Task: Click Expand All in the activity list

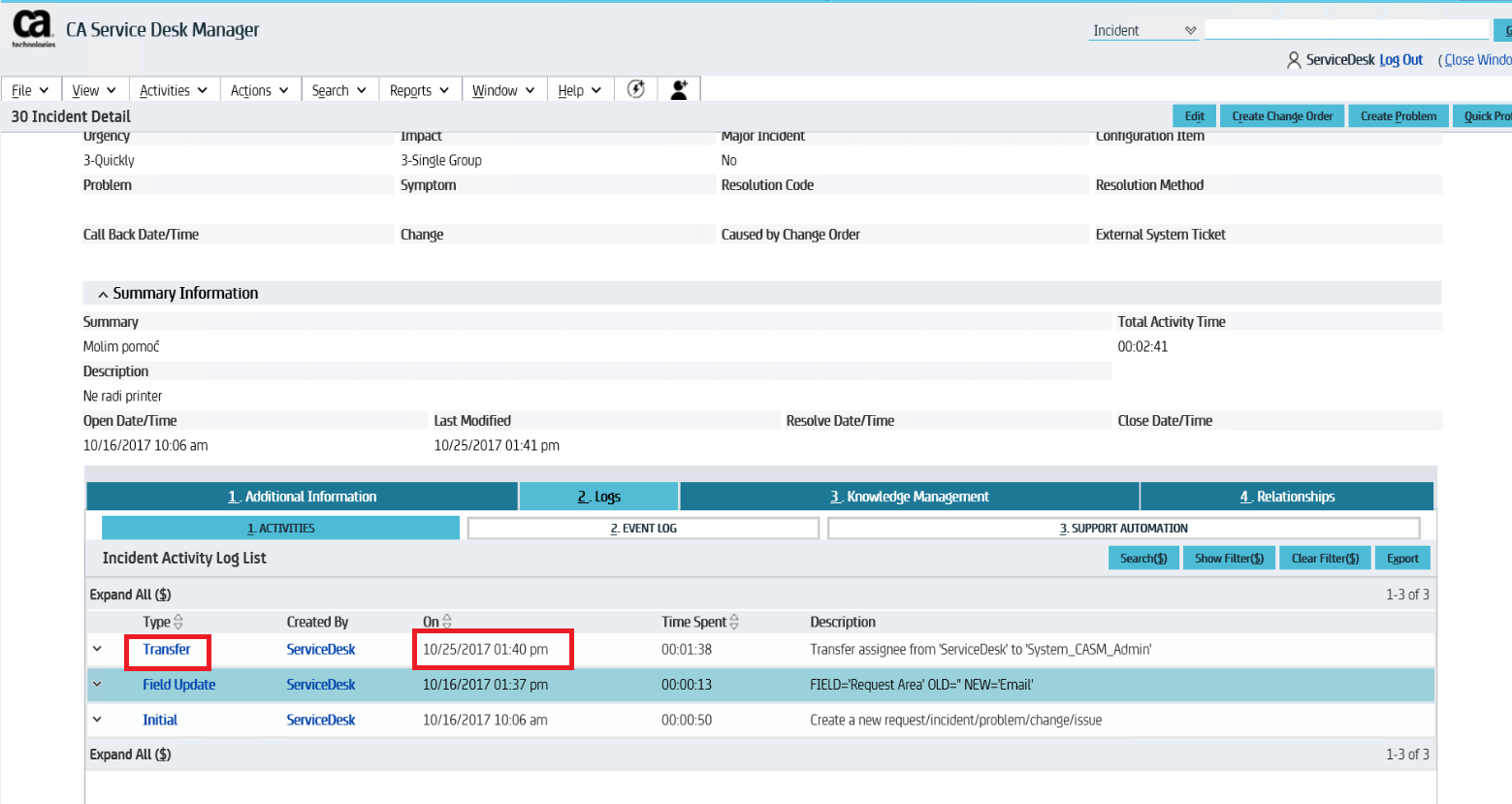Action: [x=130, y=594]
